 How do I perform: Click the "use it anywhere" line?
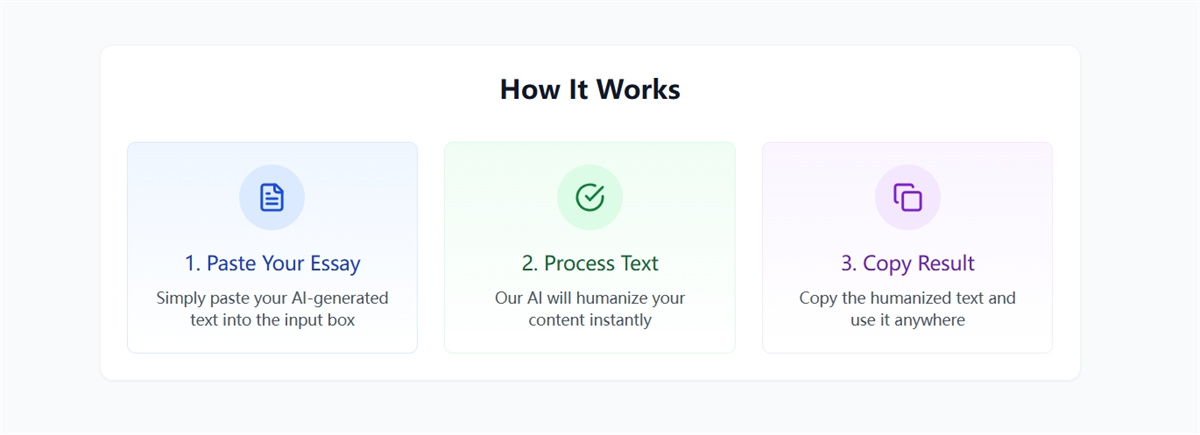pyautogui.click(x=907, y=320)
